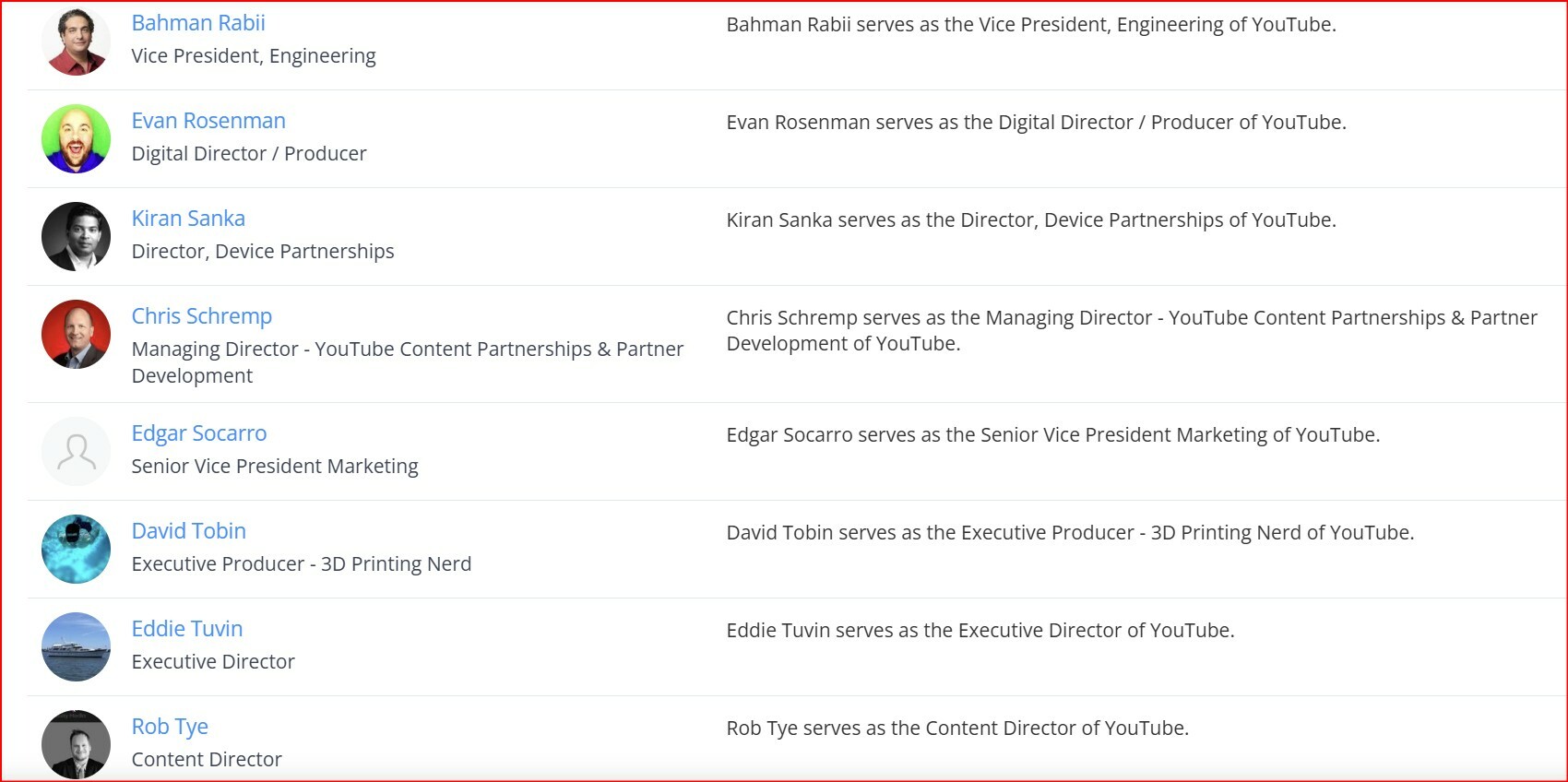Click the Digital Director / Producer title text

coord(249,153)
